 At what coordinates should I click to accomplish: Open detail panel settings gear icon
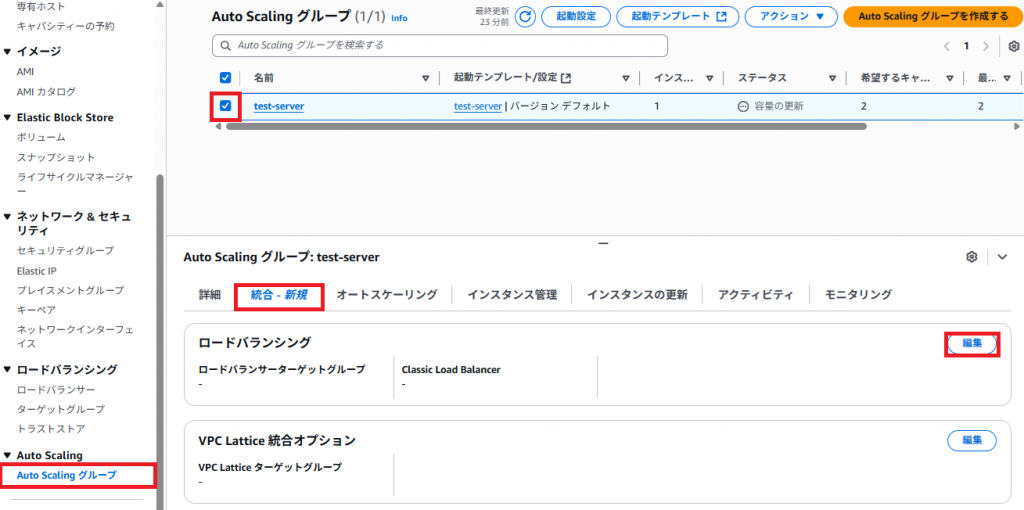[971, 257]
